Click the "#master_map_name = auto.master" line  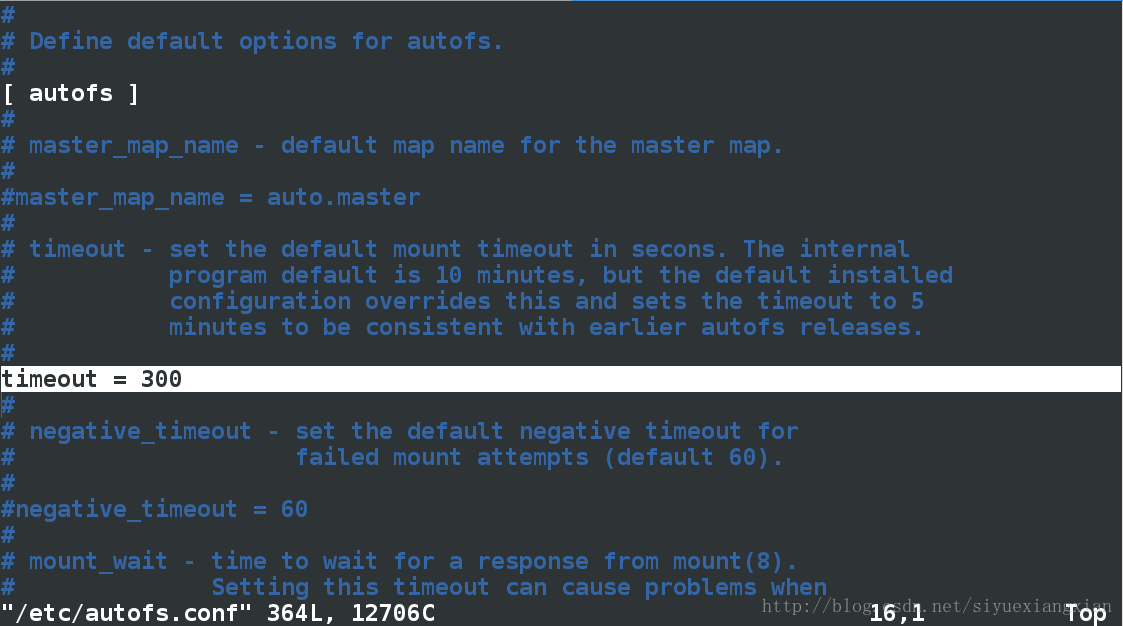pyautogui.click(x=211, y=198)
